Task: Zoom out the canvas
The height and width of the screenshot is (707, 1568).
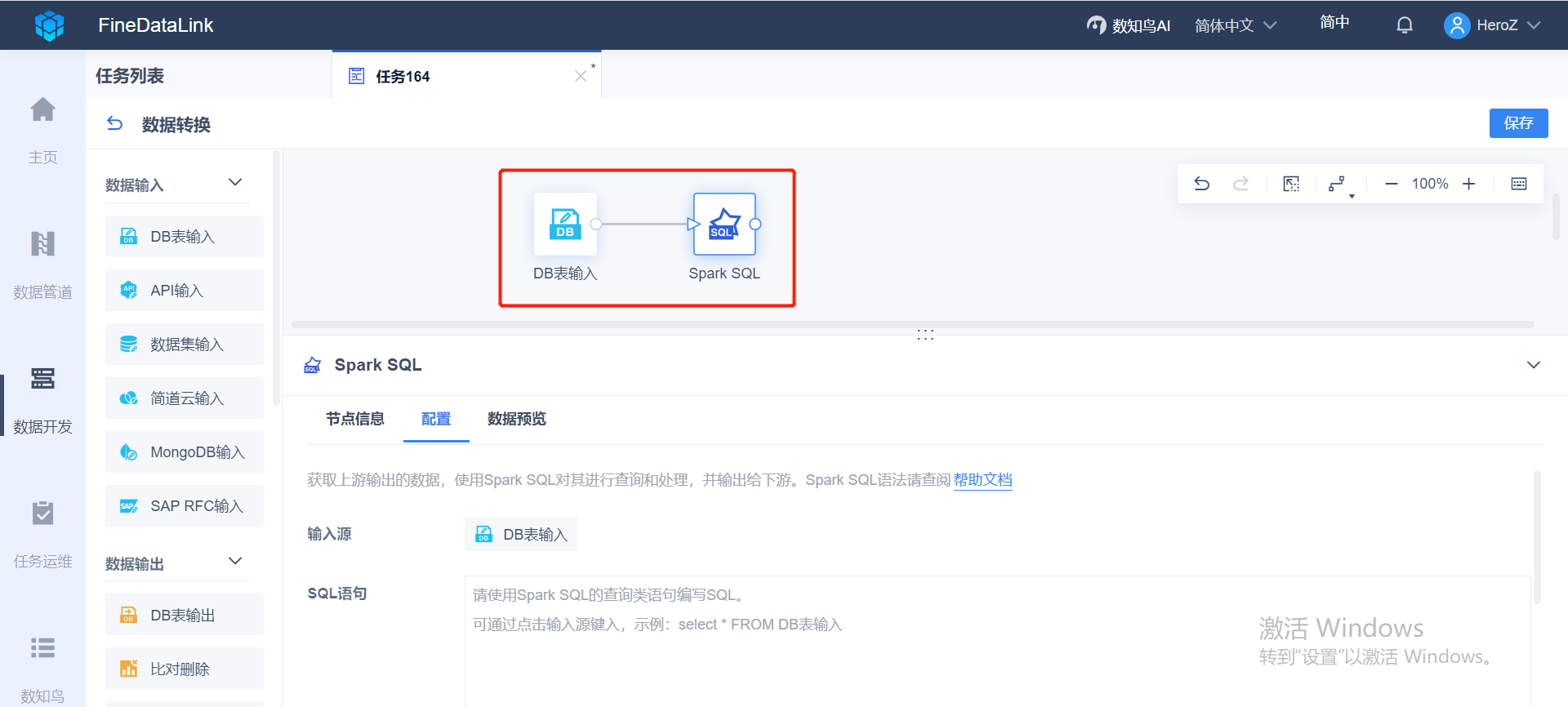Action: [1391, 184]
